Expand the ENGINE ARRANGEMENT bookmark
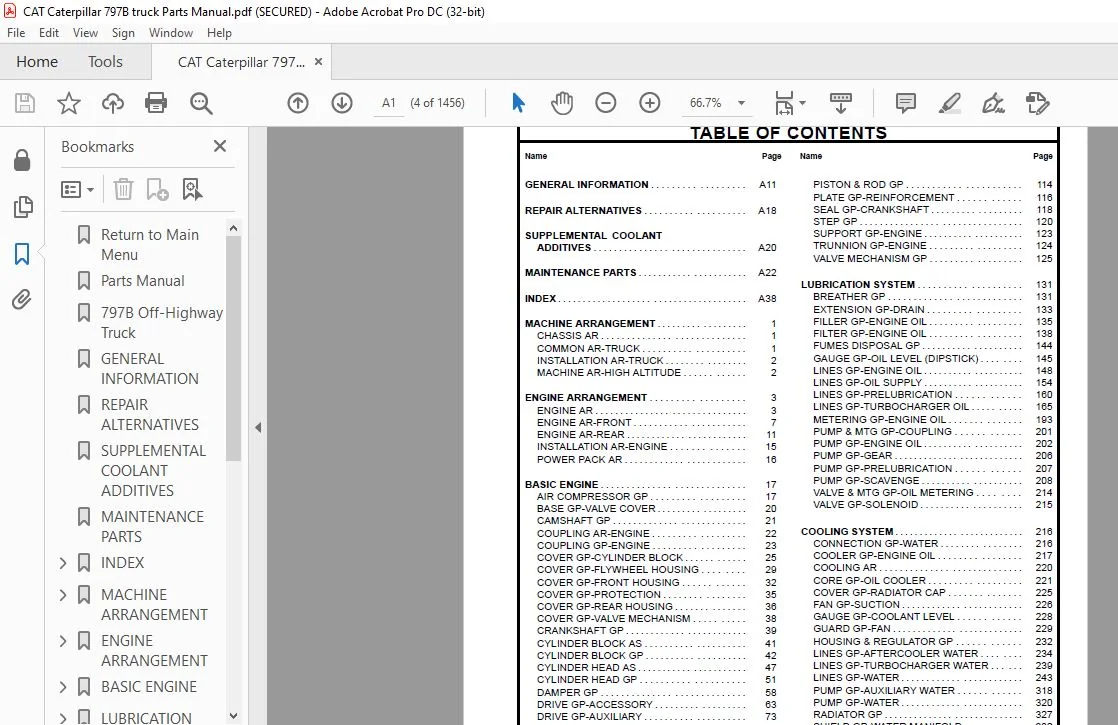 click(63, 641)
